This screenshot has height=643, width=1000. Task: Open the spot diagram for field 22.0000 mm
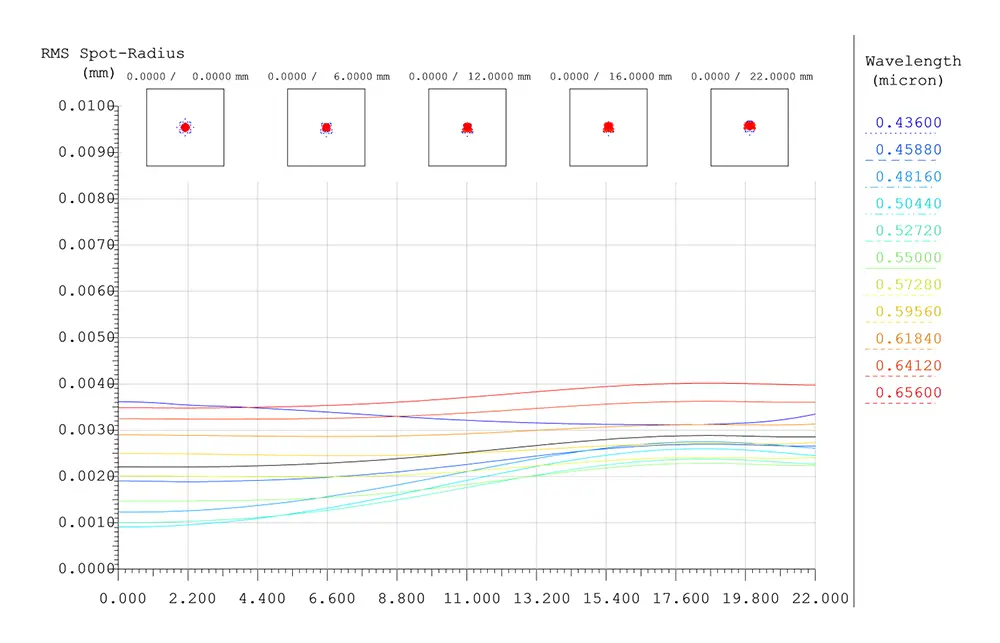[749, 128]
